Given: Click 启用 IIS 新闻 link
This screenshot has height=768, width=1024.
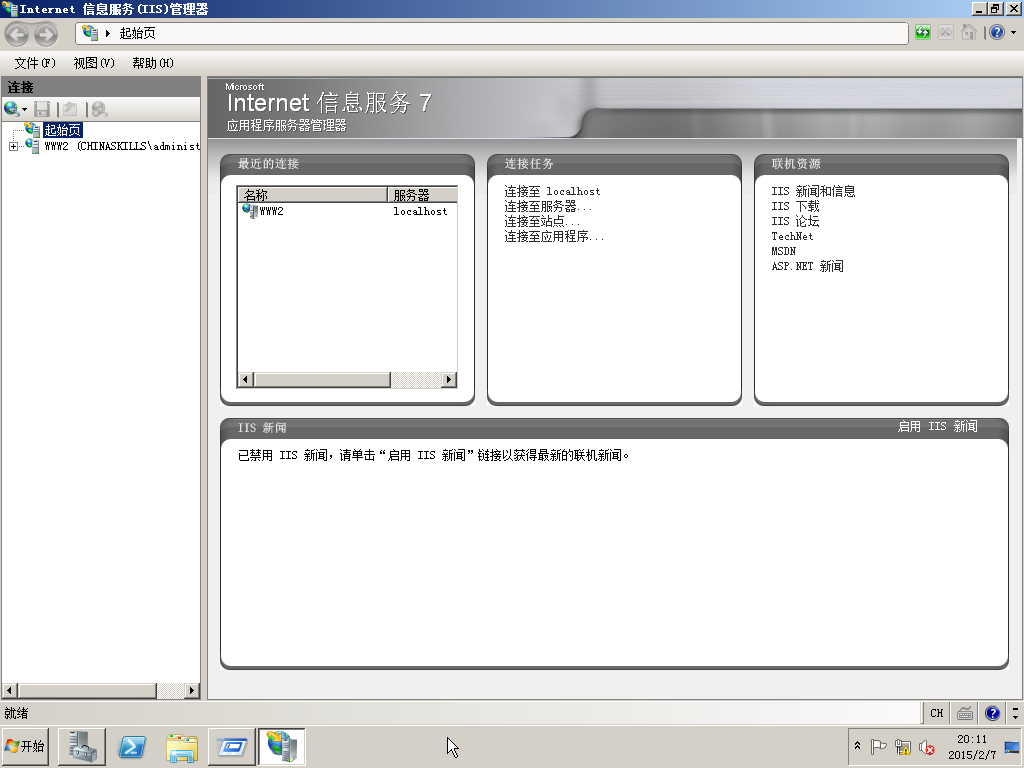Looking at the screenshot, I should [937, 426].
